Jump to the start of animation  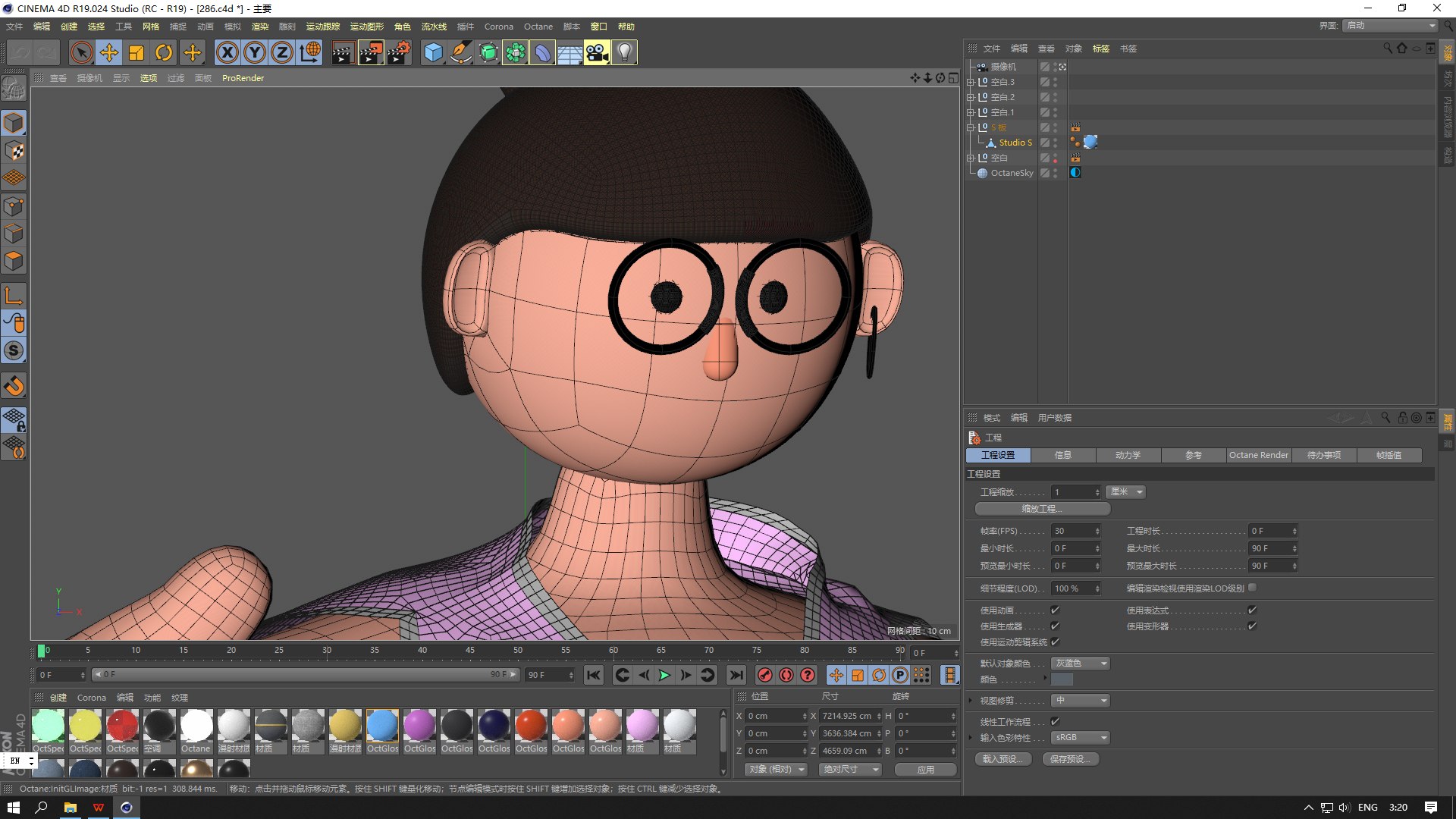click(x=594, y=675)
